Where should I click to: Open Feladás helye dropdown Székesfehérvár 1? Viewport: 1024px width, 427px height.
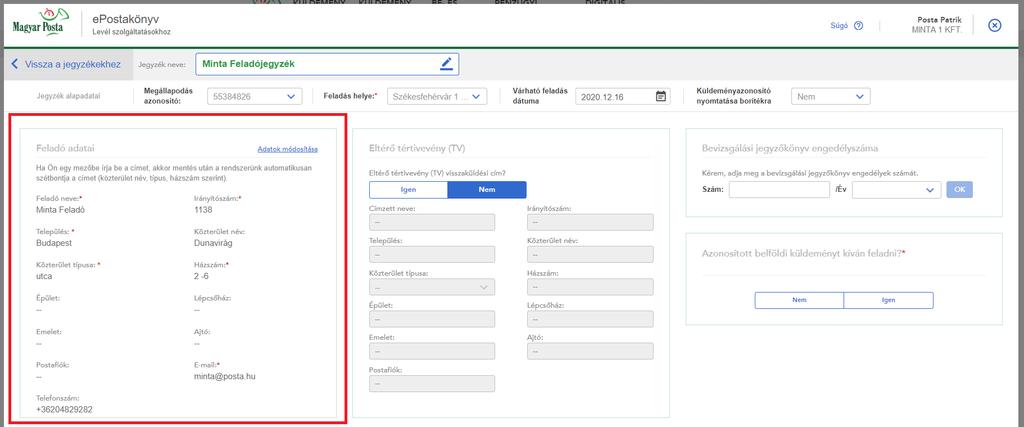(x=437, y=97)
